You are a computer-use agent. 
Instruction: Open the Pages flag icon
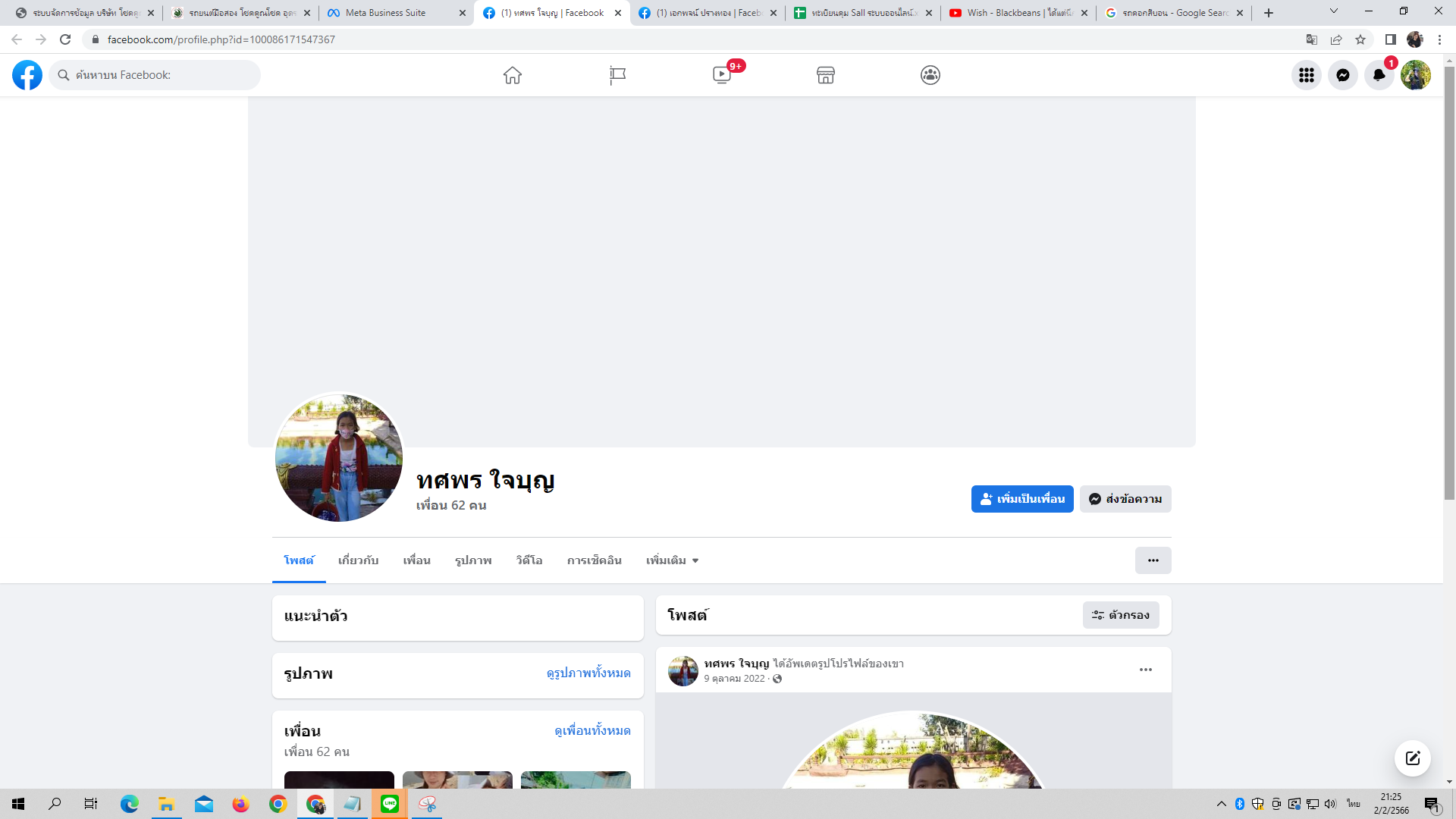click(x=617, y=75)
